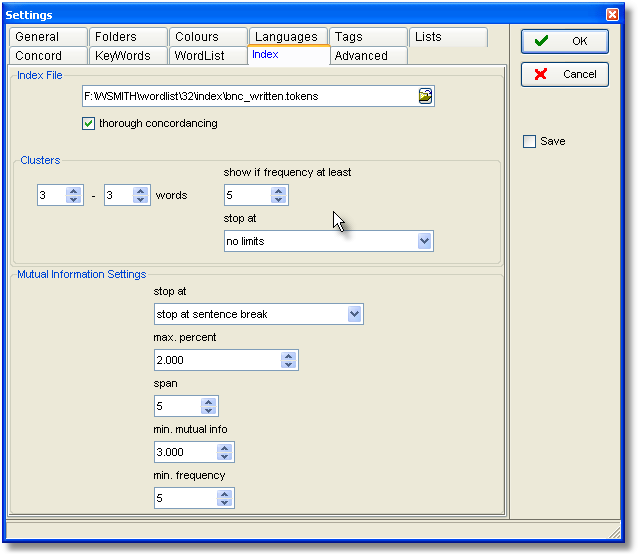
Task: Switch to the Folders tab
Action: tap(128, 37)
